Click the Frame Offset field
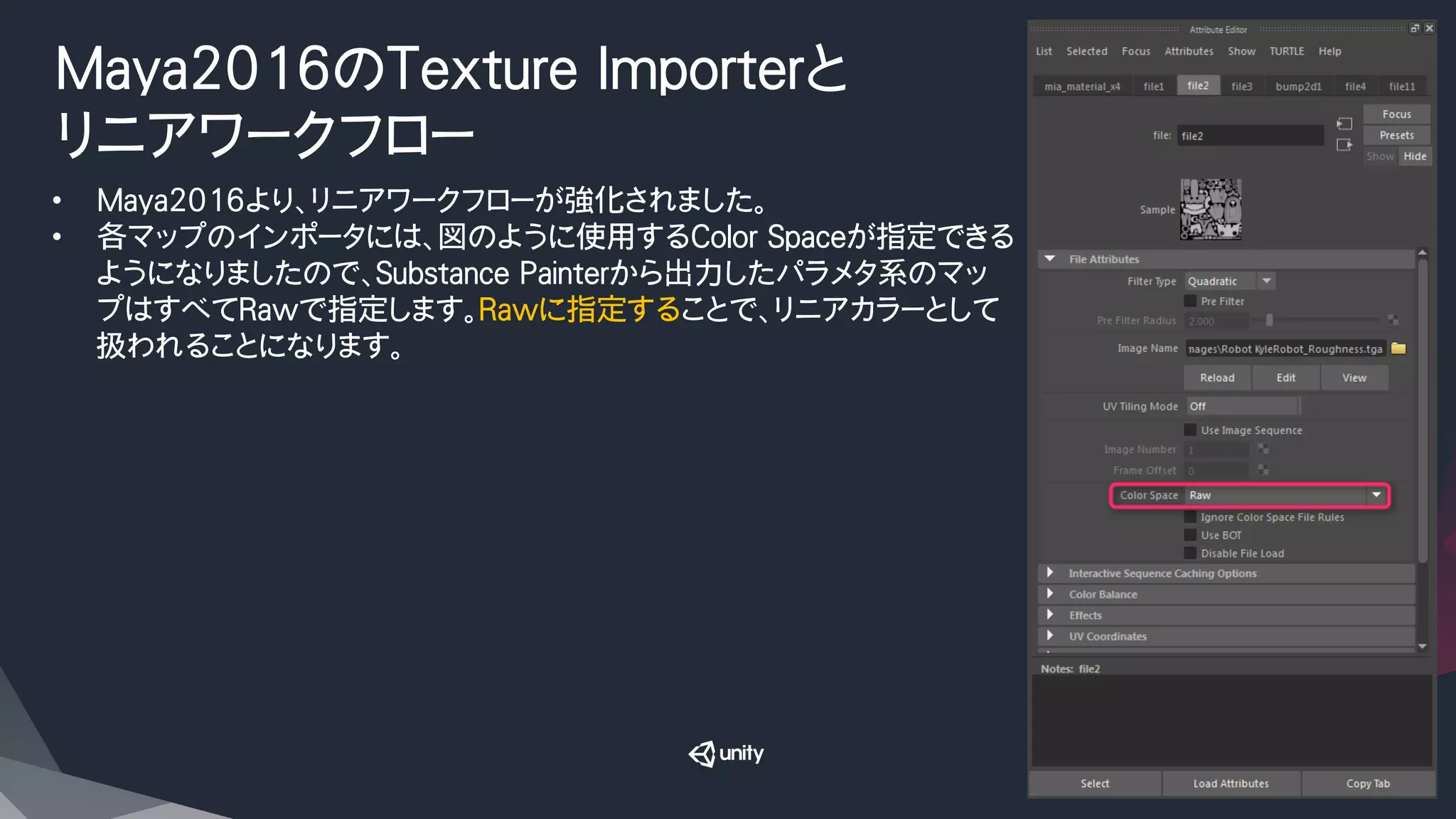 point(1216,470)
